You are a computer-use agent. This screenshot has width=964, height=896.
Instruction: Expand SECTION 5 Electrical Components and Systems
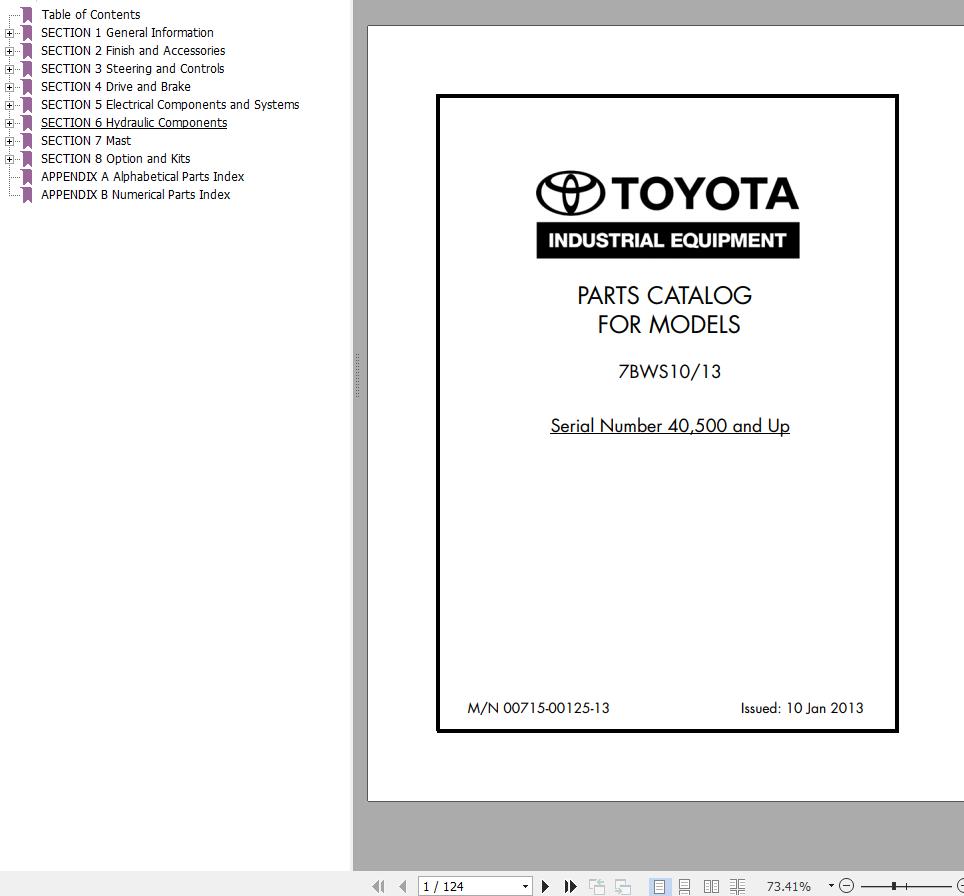(9, 105)
